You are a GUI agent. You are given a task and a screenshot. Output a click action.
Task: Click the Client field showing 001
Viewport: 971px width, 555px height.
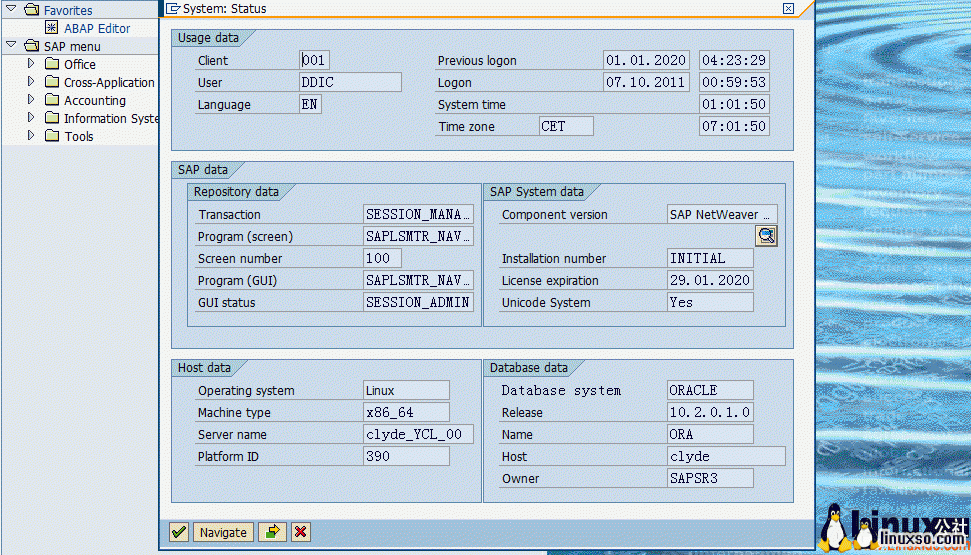pyautogui.click(x=315, y=60)
